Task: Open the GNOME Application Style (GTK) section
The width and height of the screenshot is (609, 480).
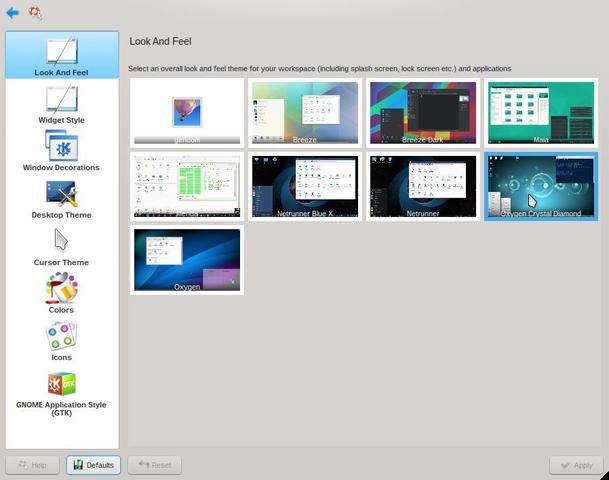Action: coord(61,394)
